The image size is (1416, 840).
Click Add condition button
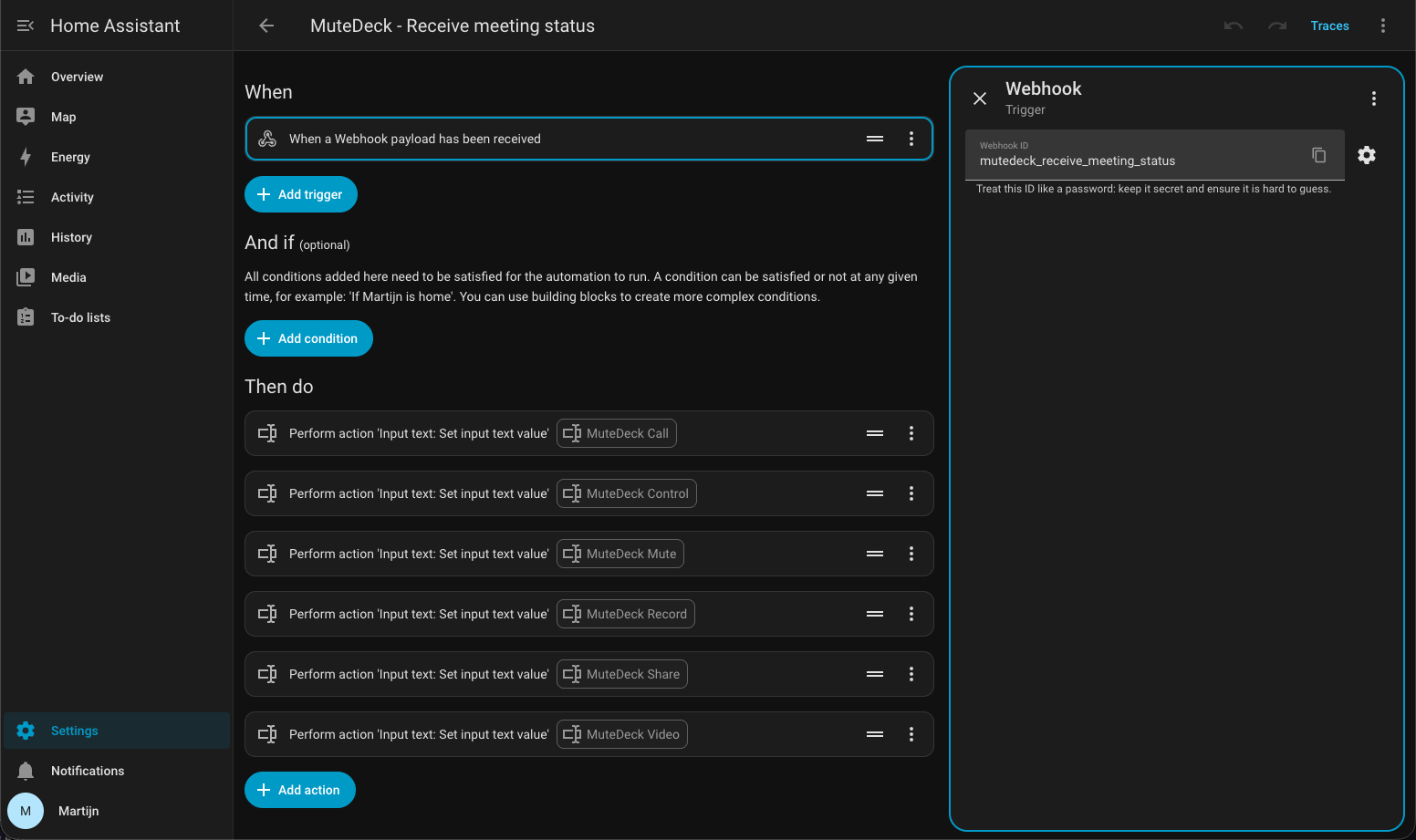(308, 338)
